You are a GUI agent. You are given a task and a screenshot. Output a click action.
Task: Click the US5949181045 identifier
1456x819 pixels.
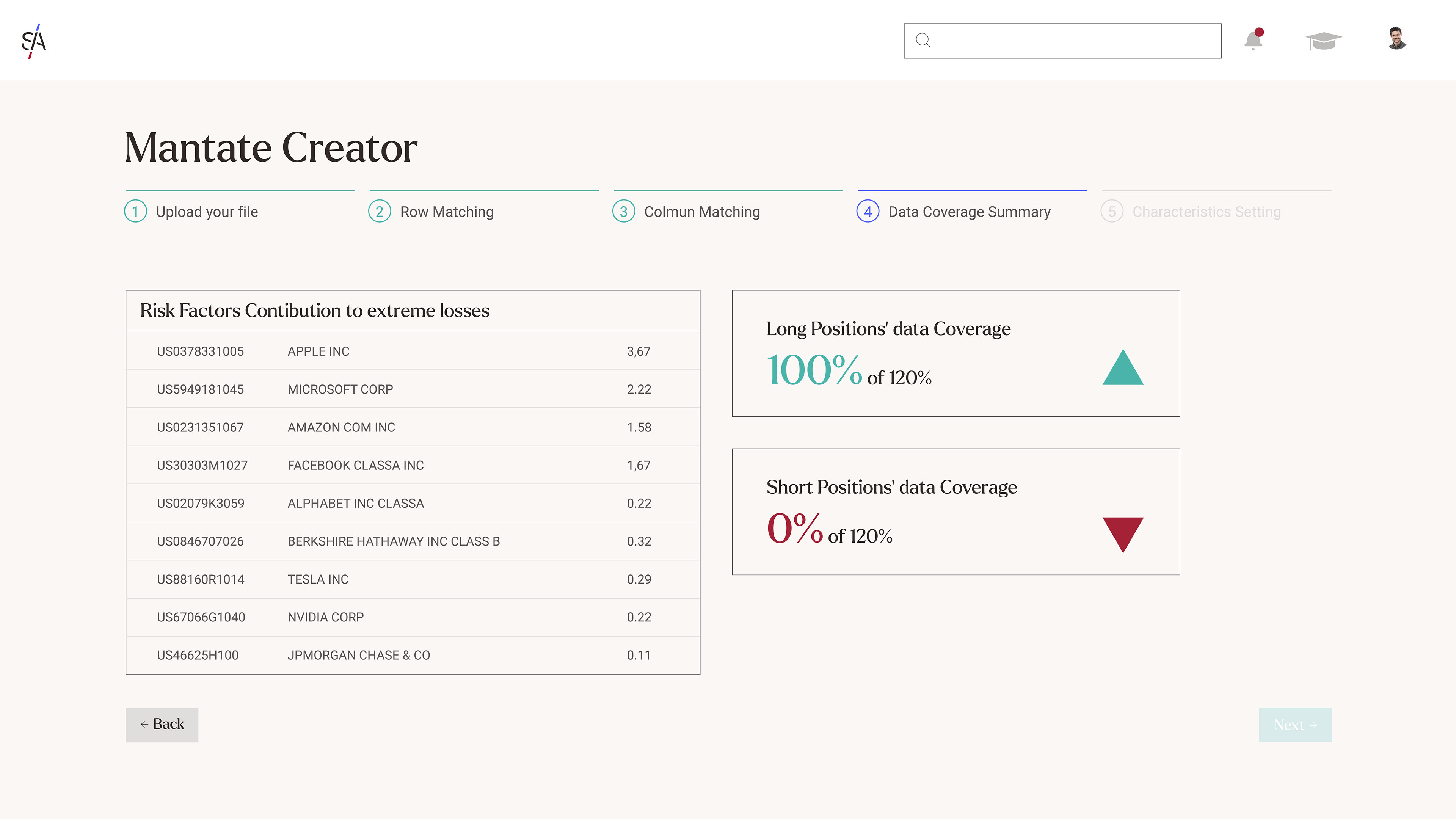point(201,389)
